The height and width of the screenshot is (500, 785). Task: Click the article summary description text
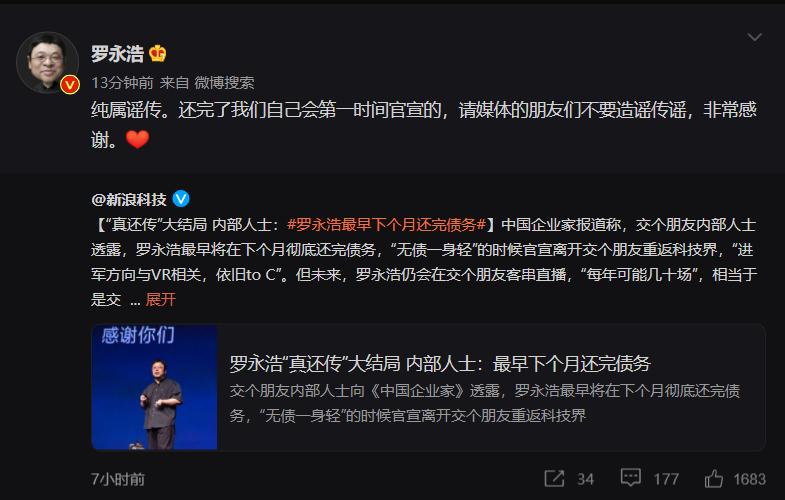[485, 403]
